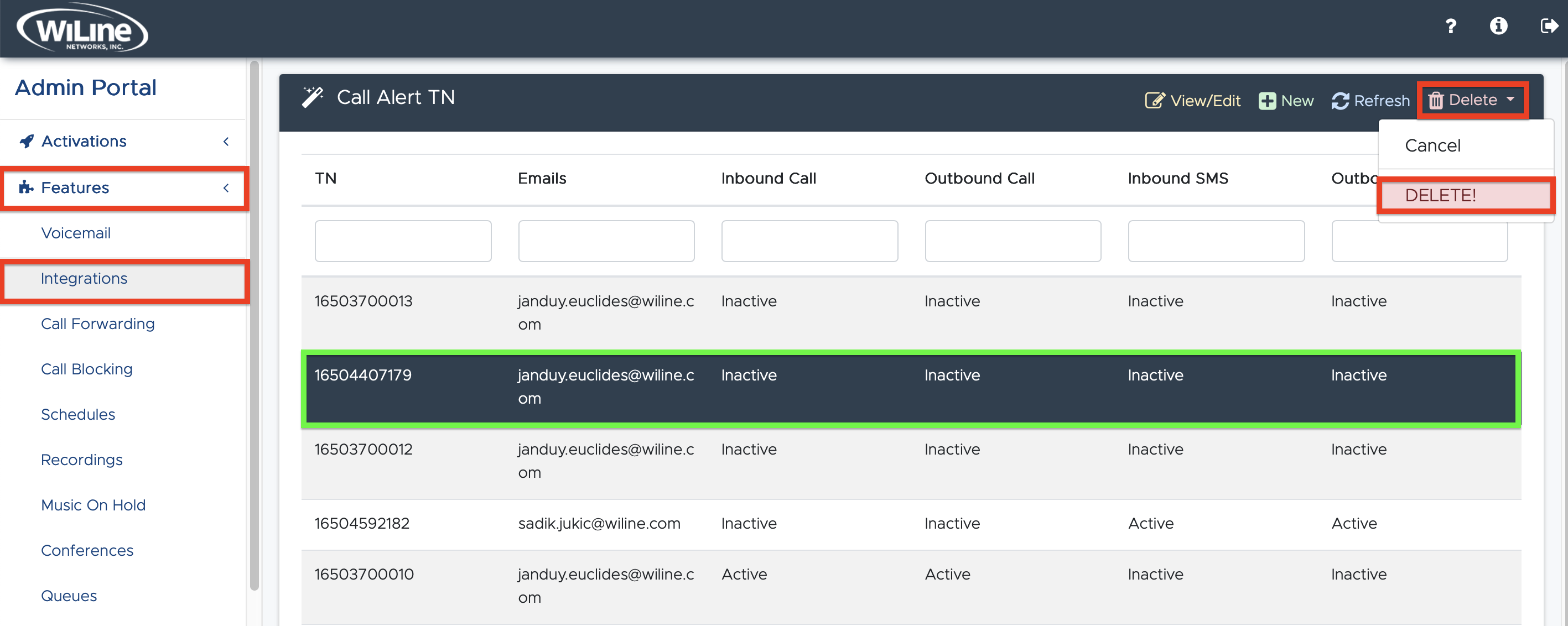Image resolution: width=1568 pixels, height=626 pixels.
Task: Create a new entry using the plus icon
Action: [x=1268, y=101]
